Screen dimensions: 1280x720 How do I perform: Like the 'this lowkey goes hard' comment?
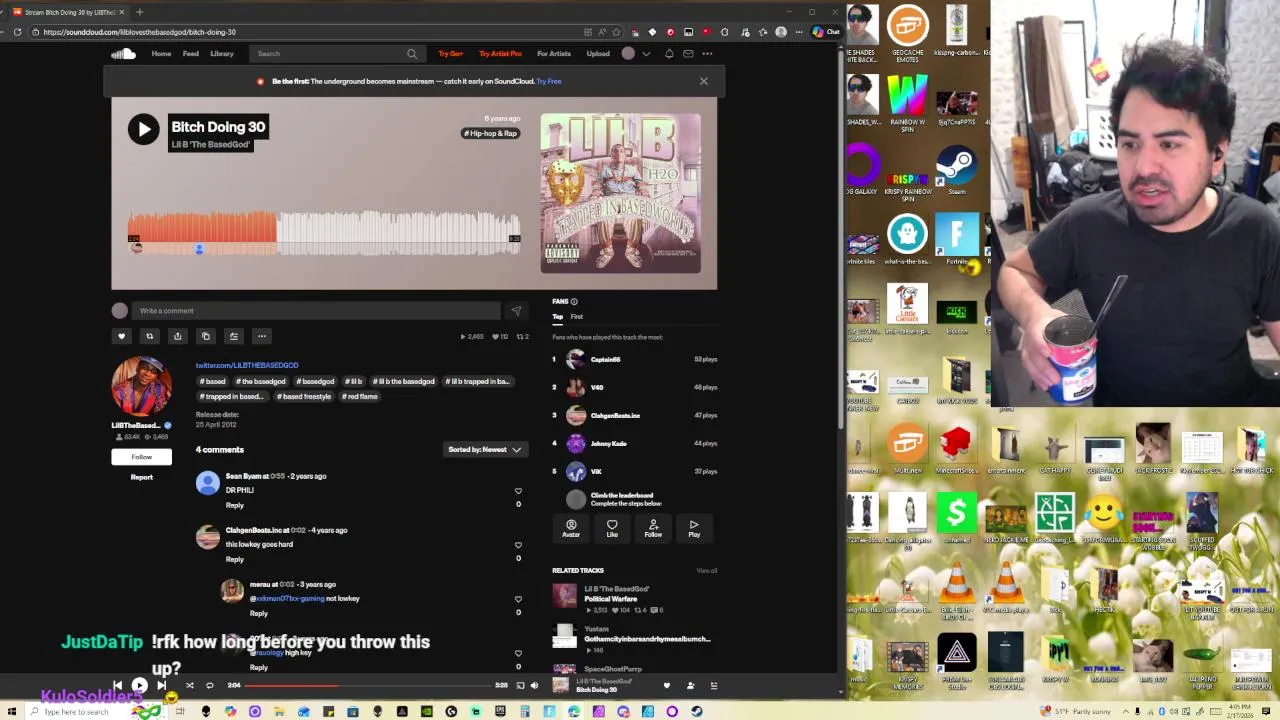518,545
